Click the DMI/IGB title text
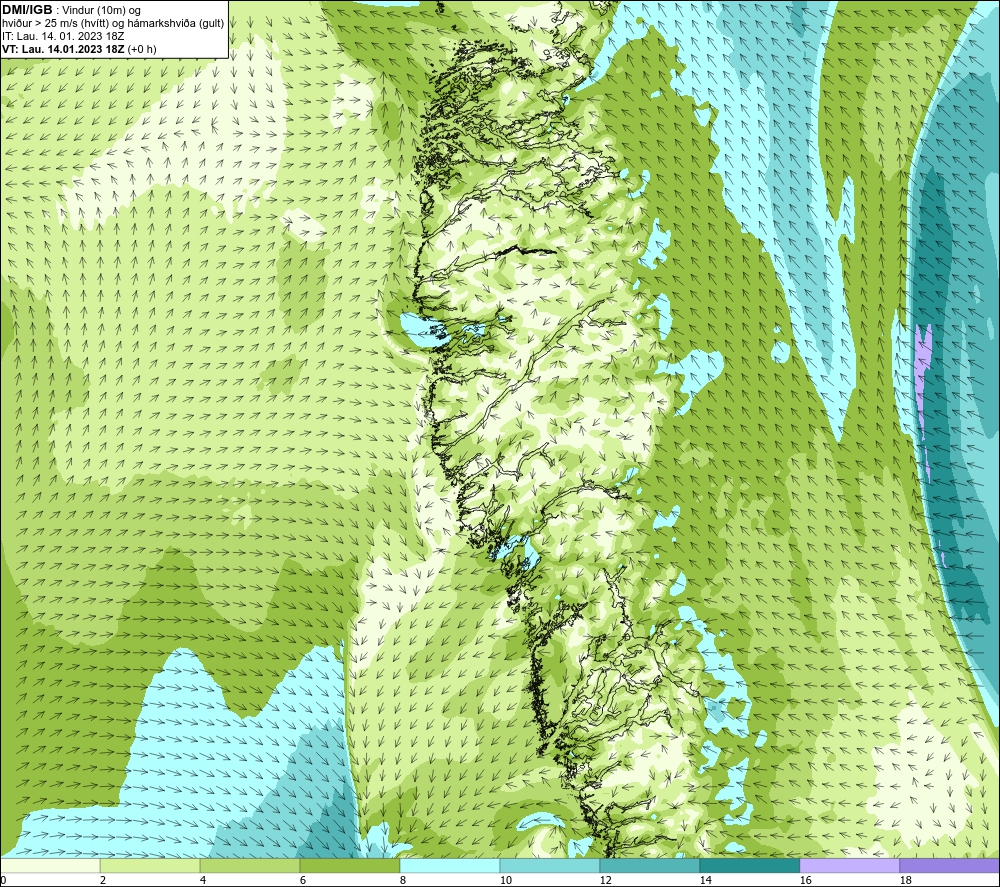The image size is (1000, 887). [x=27, y=10]
